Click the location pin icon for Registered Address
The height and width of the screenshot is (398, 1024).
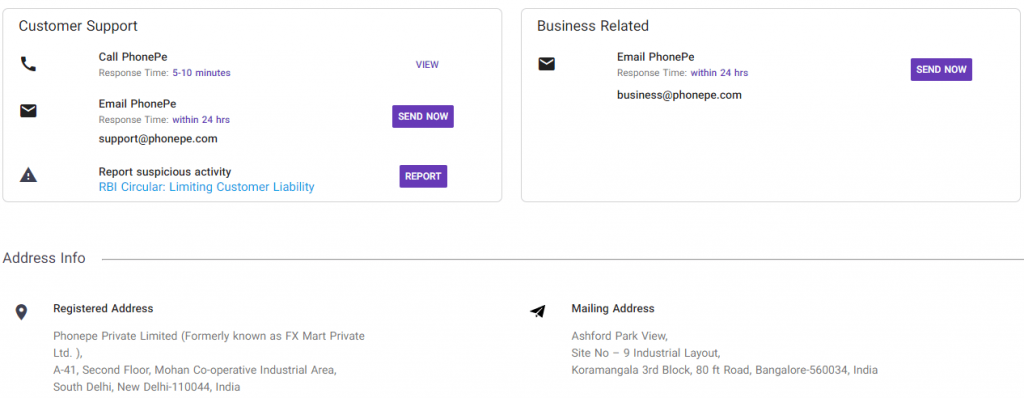tap(22, 312)
